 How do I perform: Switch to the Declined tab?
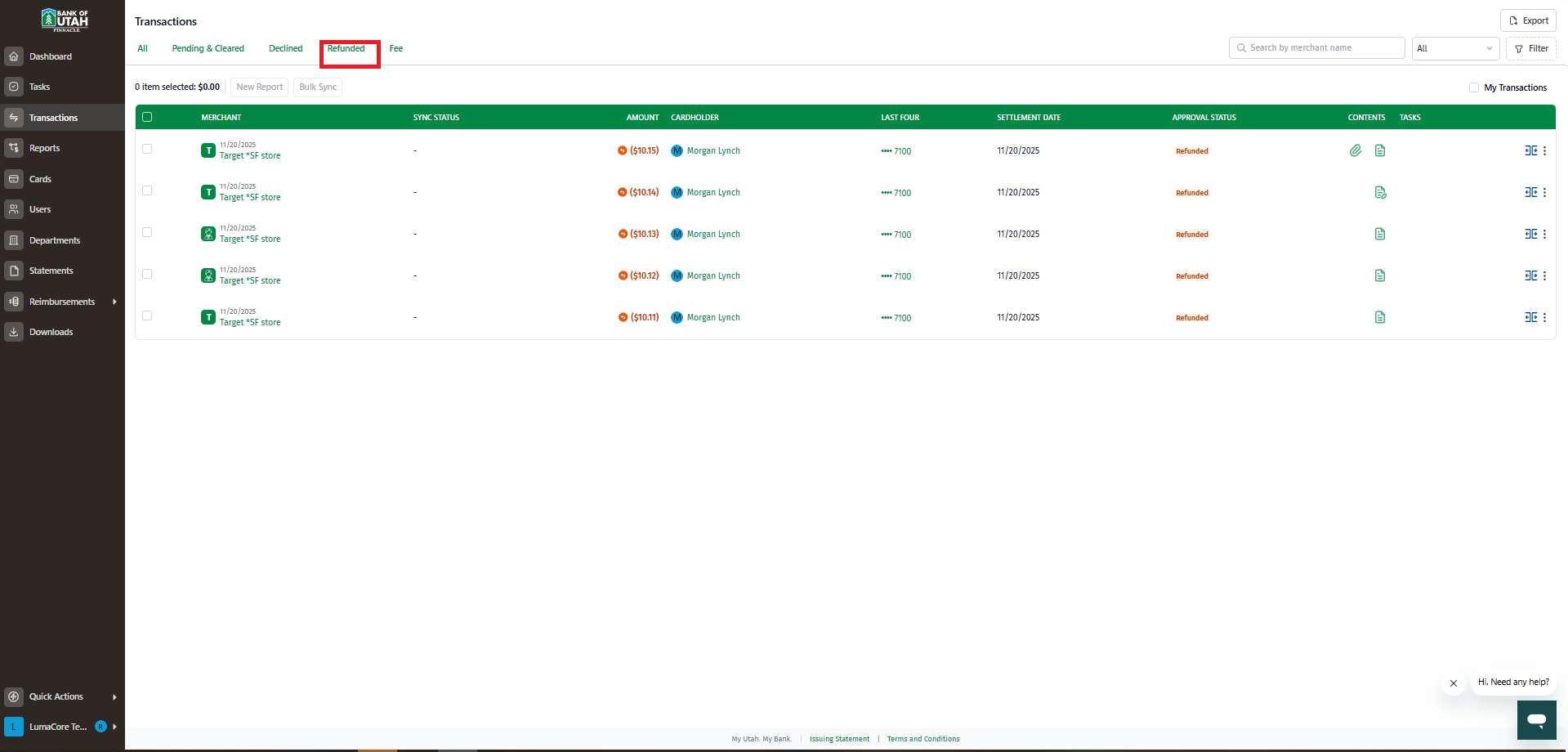[x=285, y=48]
